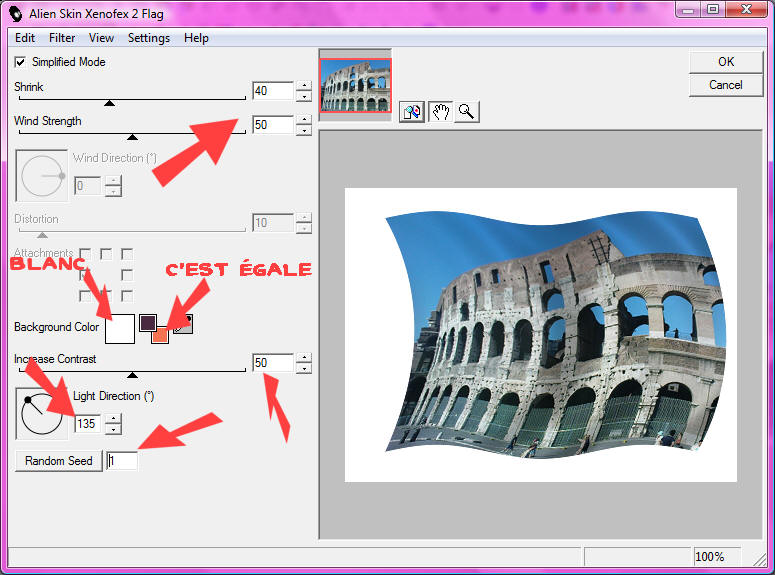Click the OK button
This screenshot has height=575, width=775.
coord(726,62)
